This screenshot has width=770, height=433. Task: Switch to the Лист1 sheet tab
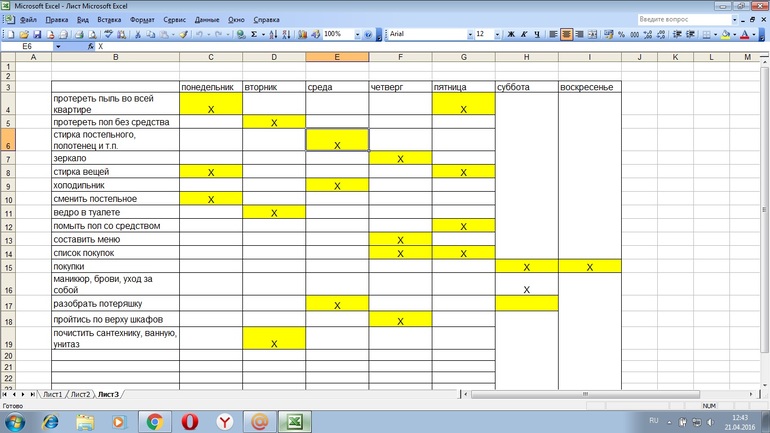[52, 395]
